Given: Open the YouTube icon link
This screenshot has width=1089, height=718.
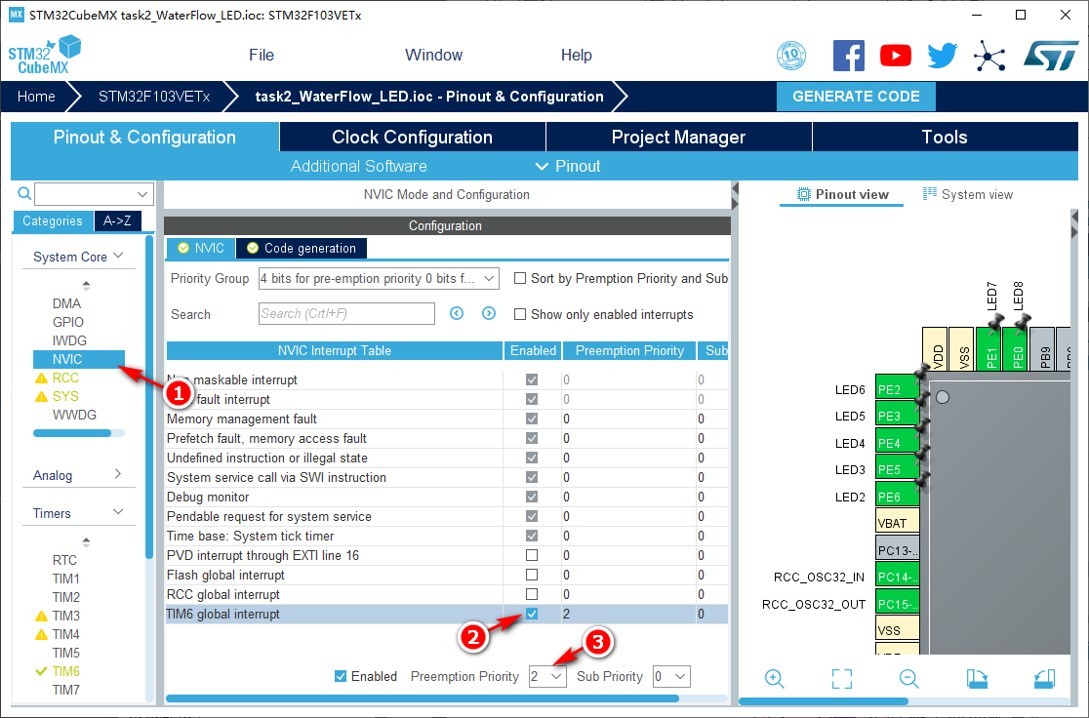Looking at the screenshot, I should 895,56.
